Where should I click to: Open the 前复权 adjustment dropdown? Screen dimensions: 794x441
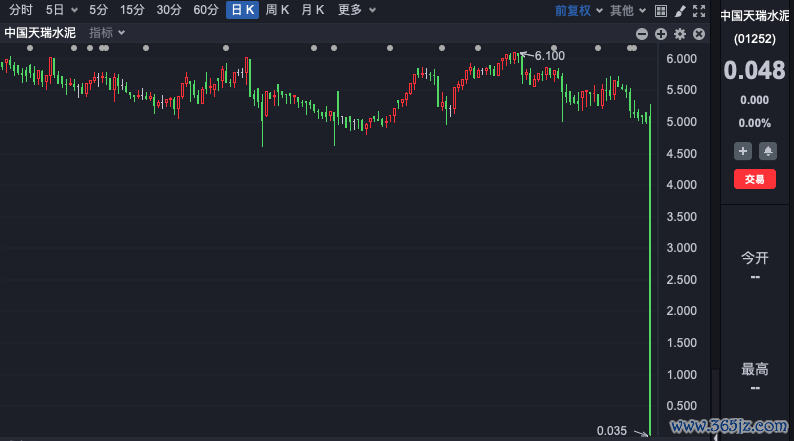[x=579, y=11]
